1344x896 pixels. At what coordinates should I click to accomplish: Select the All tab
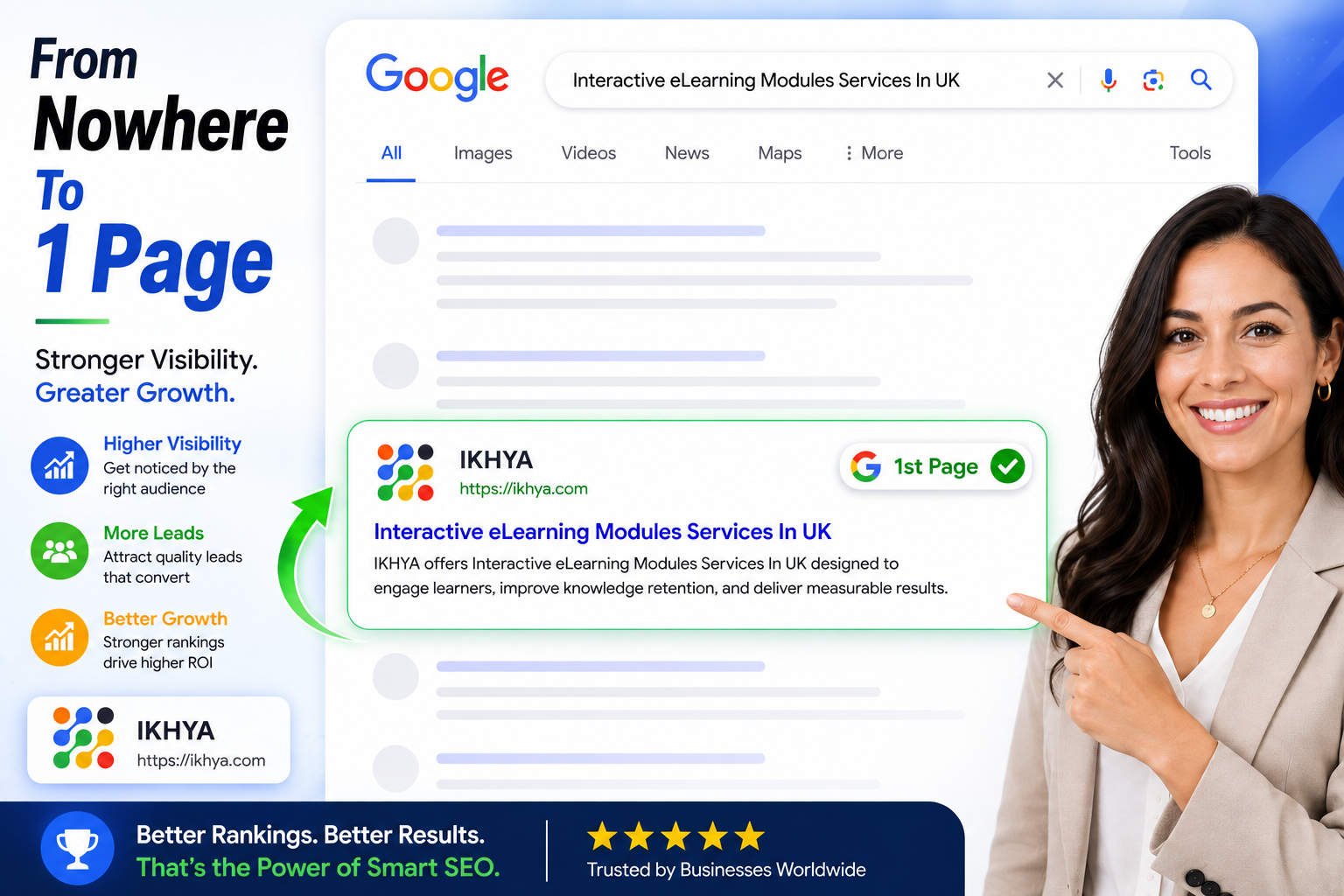391,153
